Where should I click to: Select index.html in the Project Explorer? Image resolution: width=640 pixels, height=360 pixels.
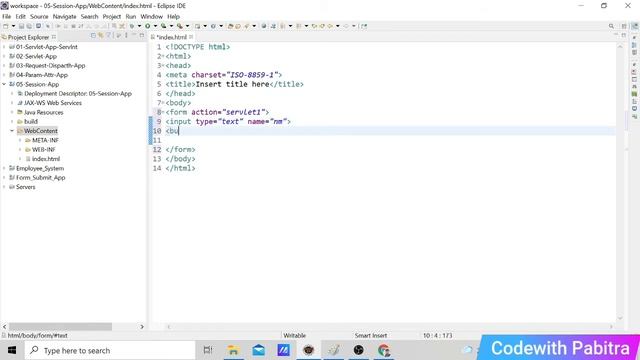[x=46, y=159]
